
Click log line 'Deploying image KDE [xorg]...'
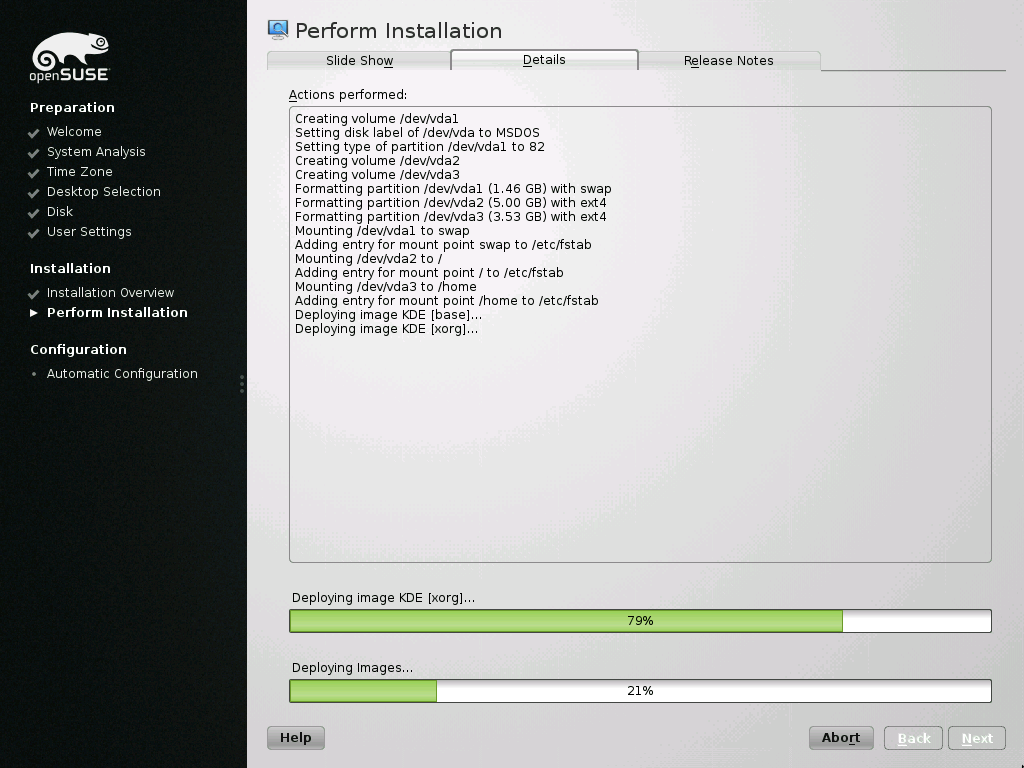[387, 329]
